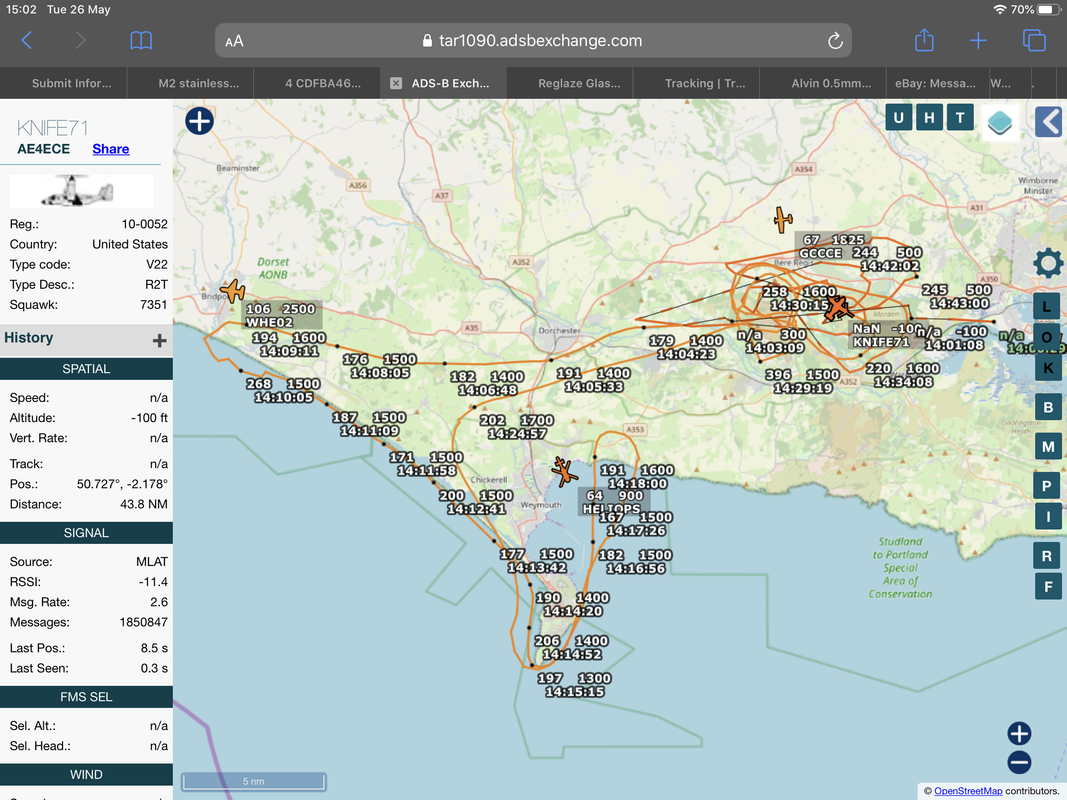
Task: Zoom out the map with minus button
Action: (1019, 762)
